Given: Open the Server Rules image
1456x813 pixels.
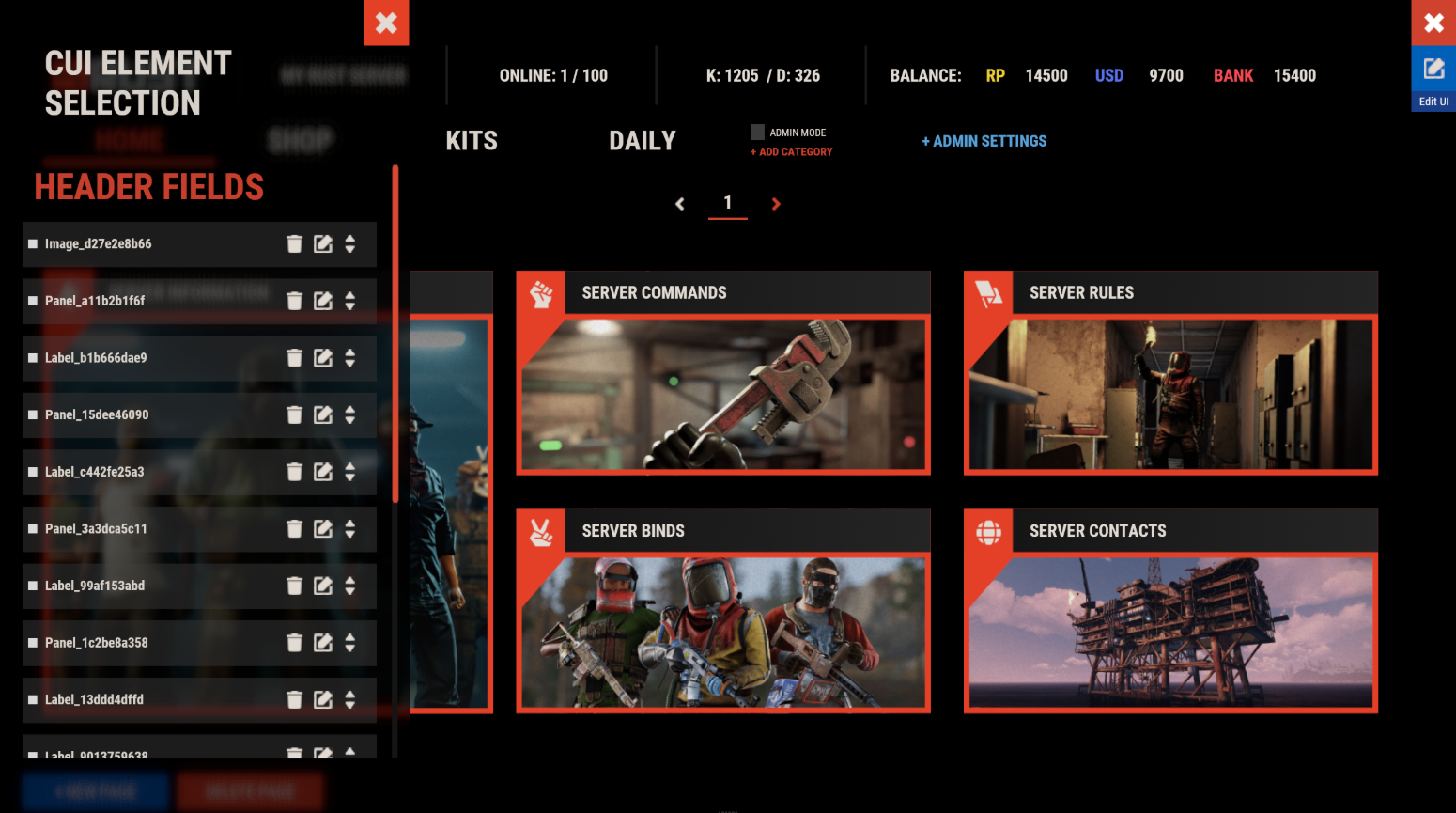Looking at the screenshot, I should [1170, 395].
